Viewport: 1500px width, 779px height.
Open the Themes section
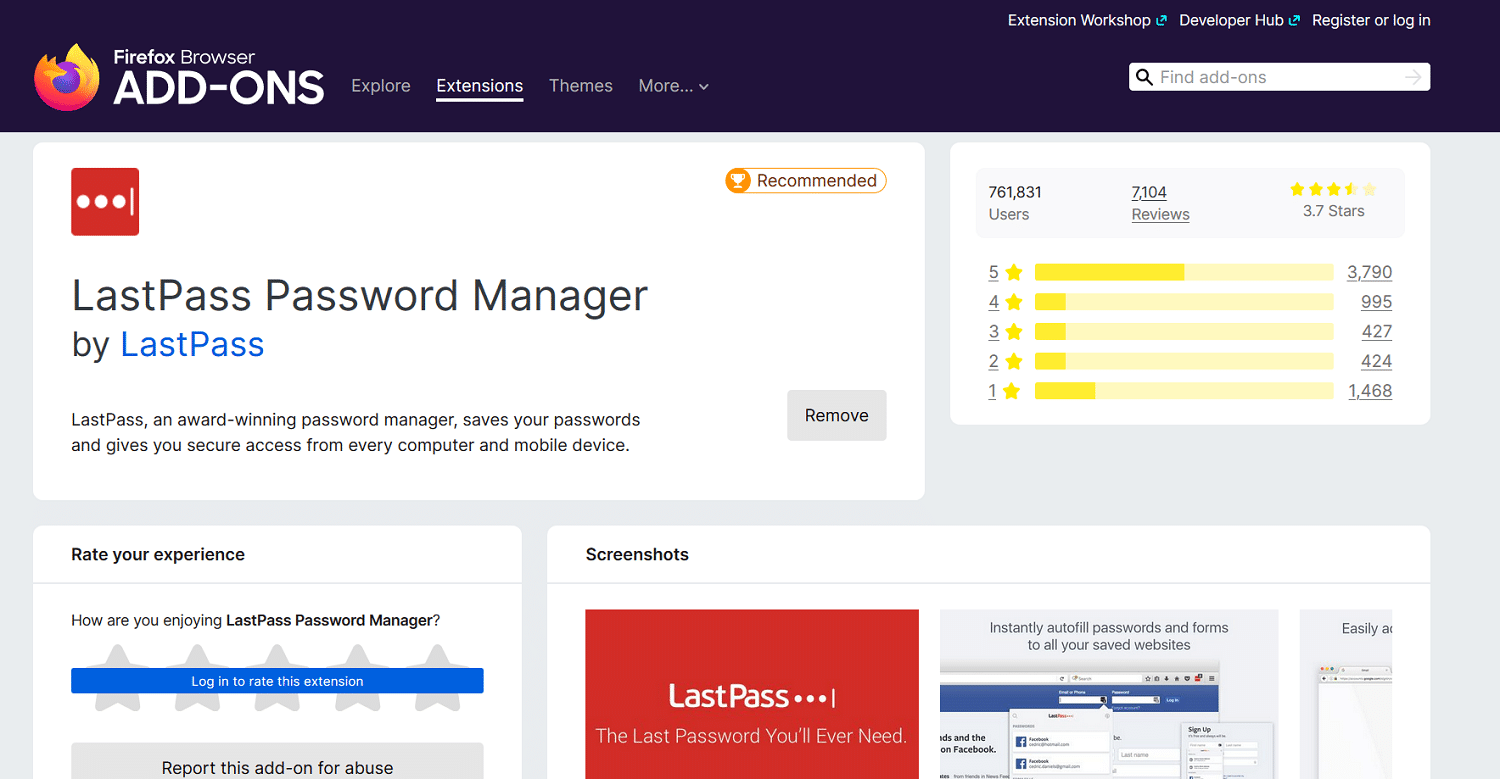coord(580,86)
